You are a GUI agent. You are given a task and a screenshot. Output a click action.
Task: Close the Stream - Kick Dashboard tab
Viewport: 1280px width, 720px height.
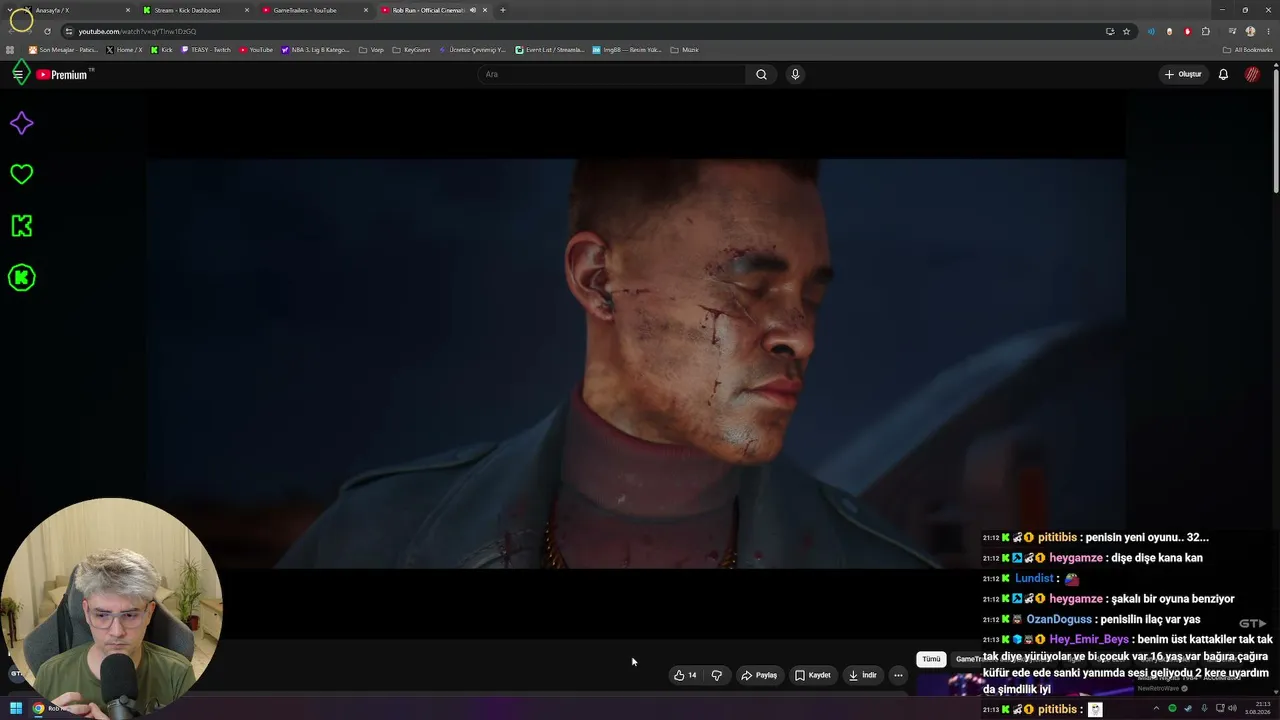247,10
